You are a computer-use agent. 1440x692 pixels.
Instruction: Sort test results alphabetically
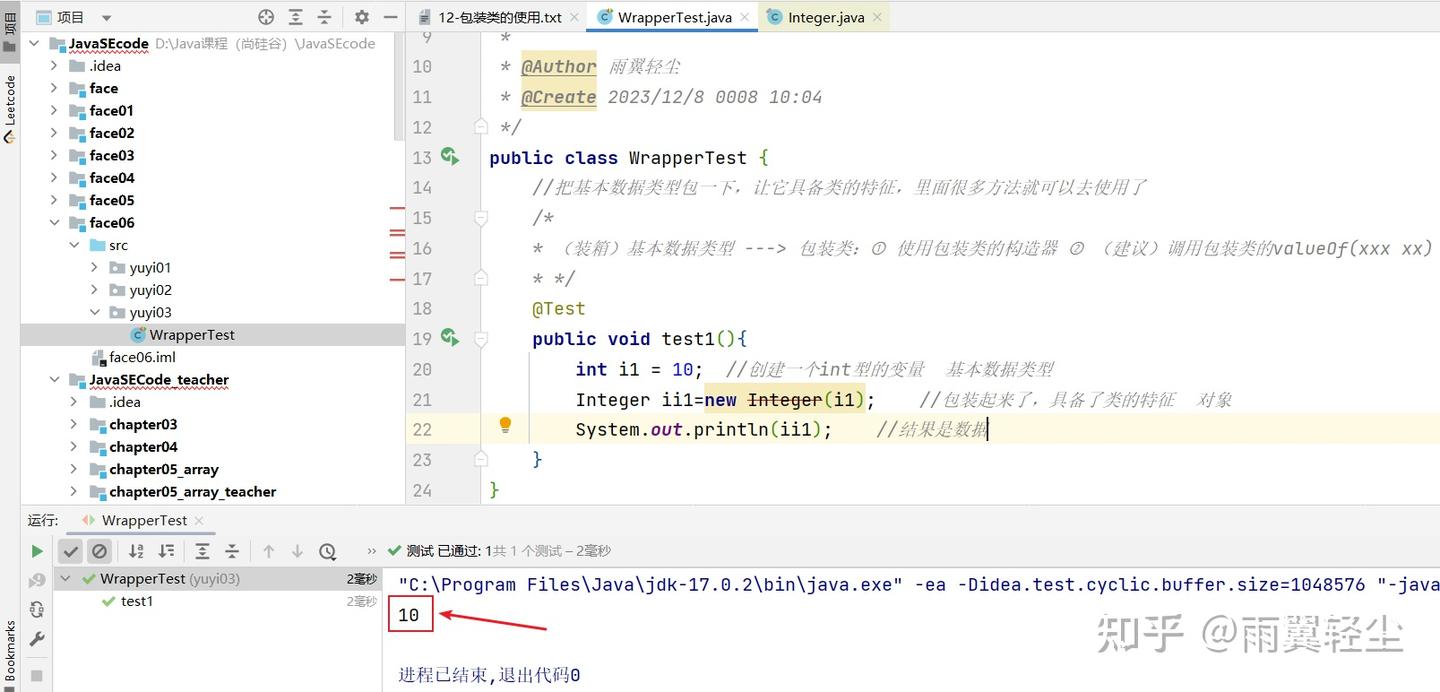pyautogui.click(x=136, y=550)
